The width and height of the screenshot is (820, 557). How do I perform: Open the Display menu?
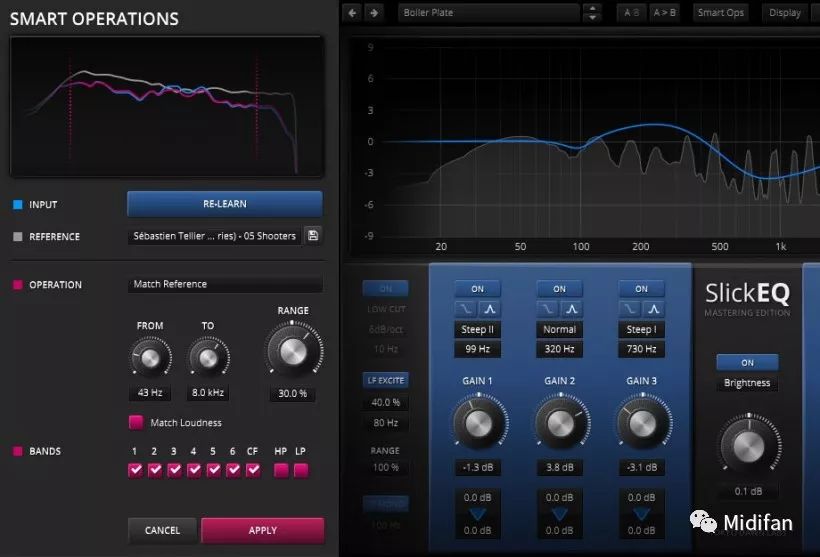click(784, 13)
